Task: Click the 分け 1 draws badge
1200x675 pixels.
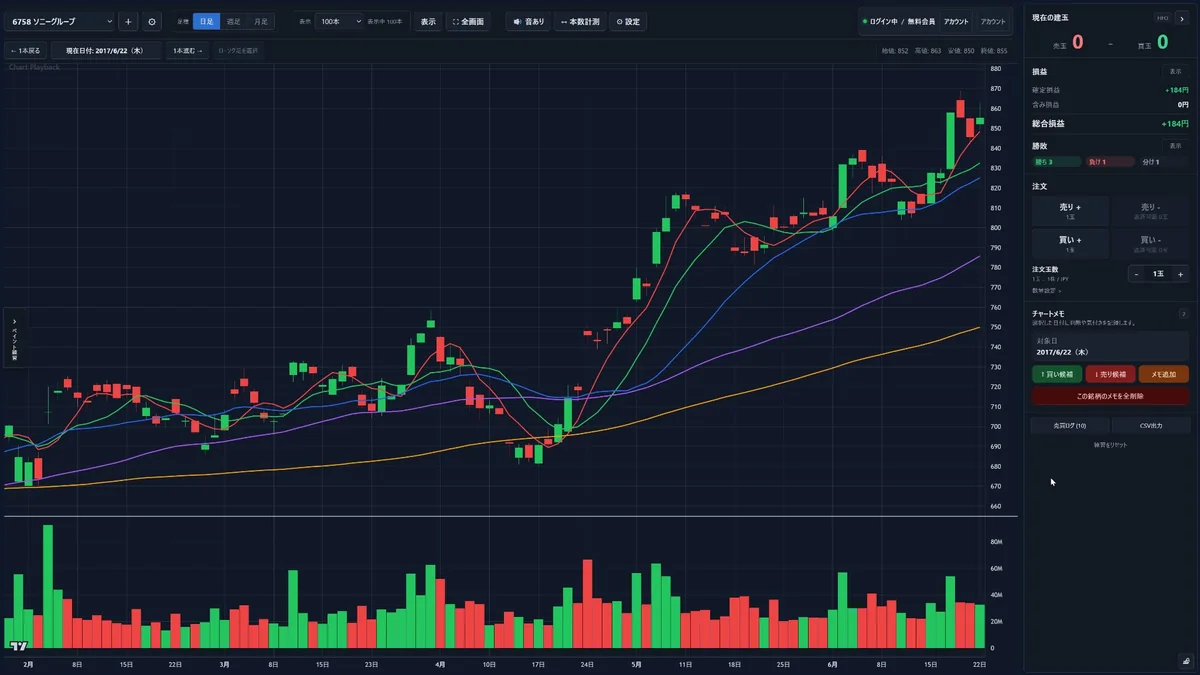Action: tap(1163, 162)
